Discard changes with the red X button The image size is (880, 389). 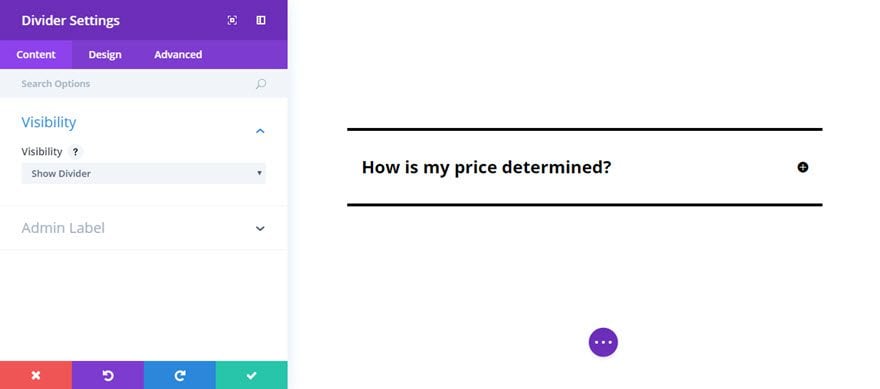36,375
